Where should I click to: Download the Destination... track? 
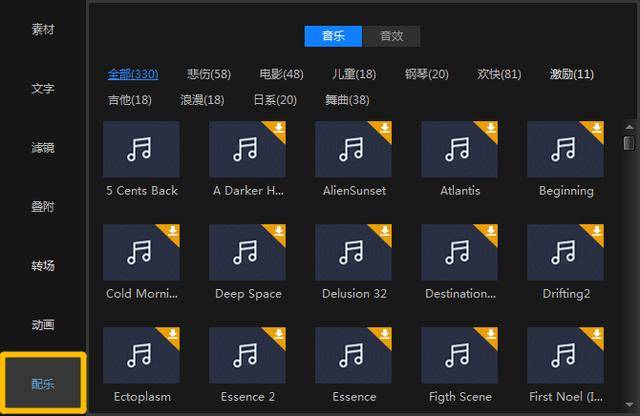(x=490, y=231)
